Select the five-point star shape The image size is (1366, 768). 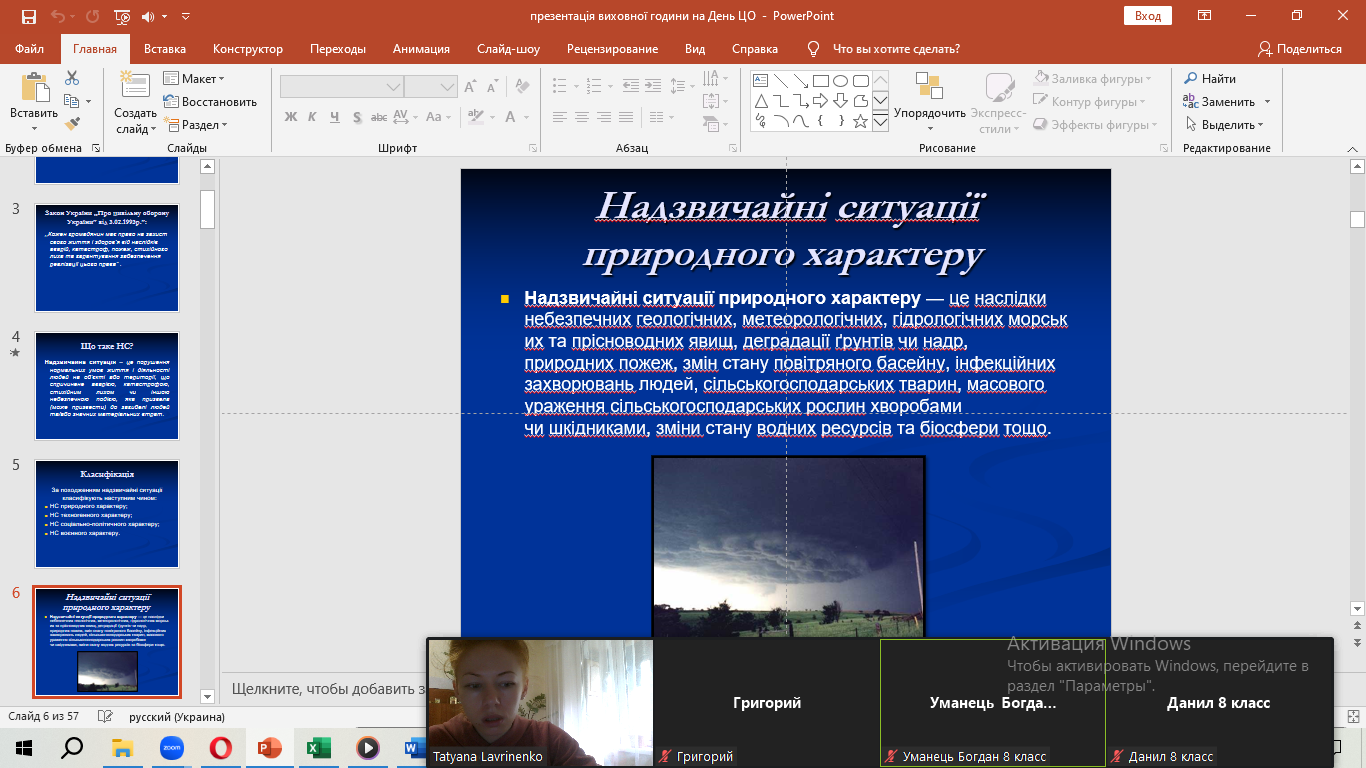(860, 121)
